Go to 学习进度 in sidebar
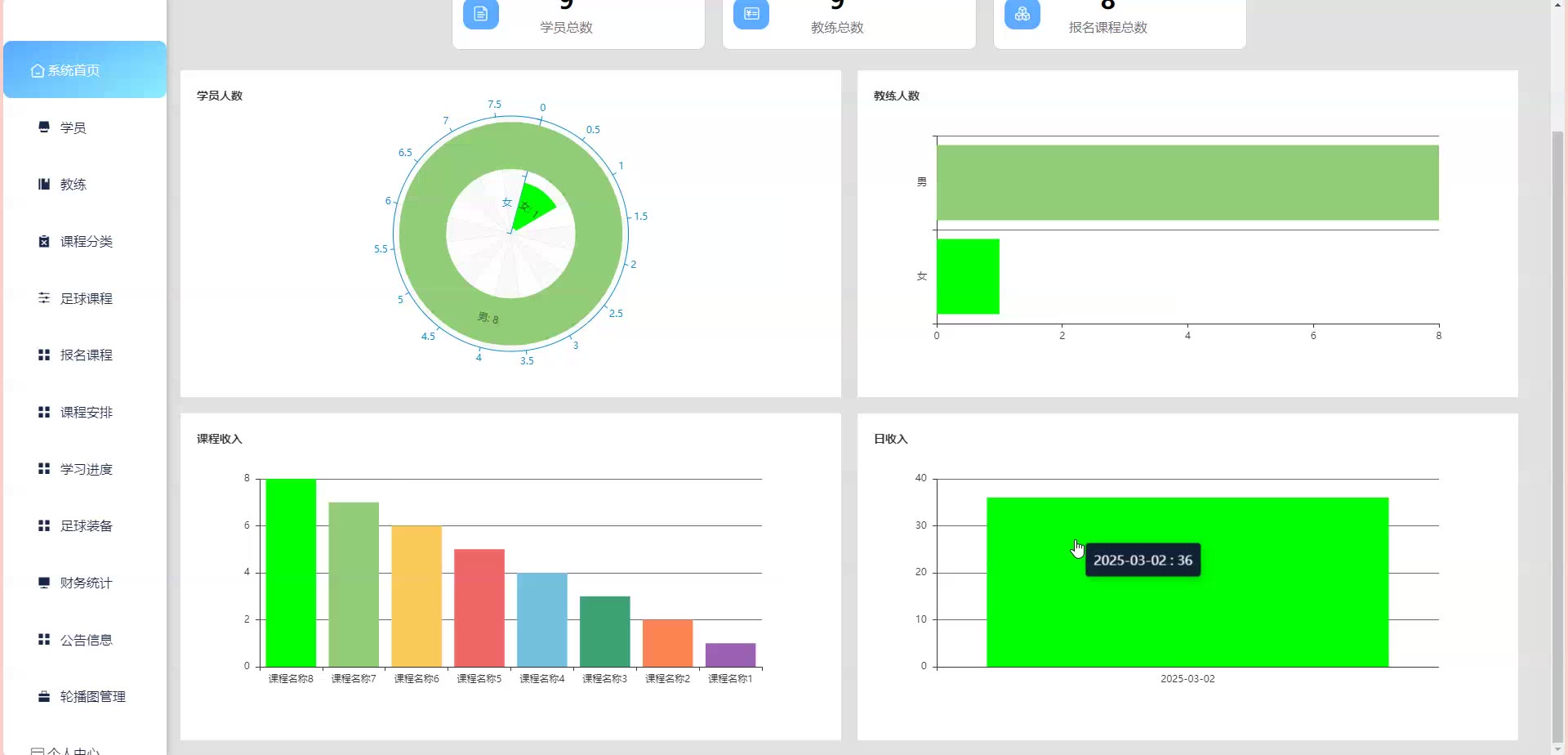Image resolution: width=1568 pixels, height=755 pixels. [85, 469]
